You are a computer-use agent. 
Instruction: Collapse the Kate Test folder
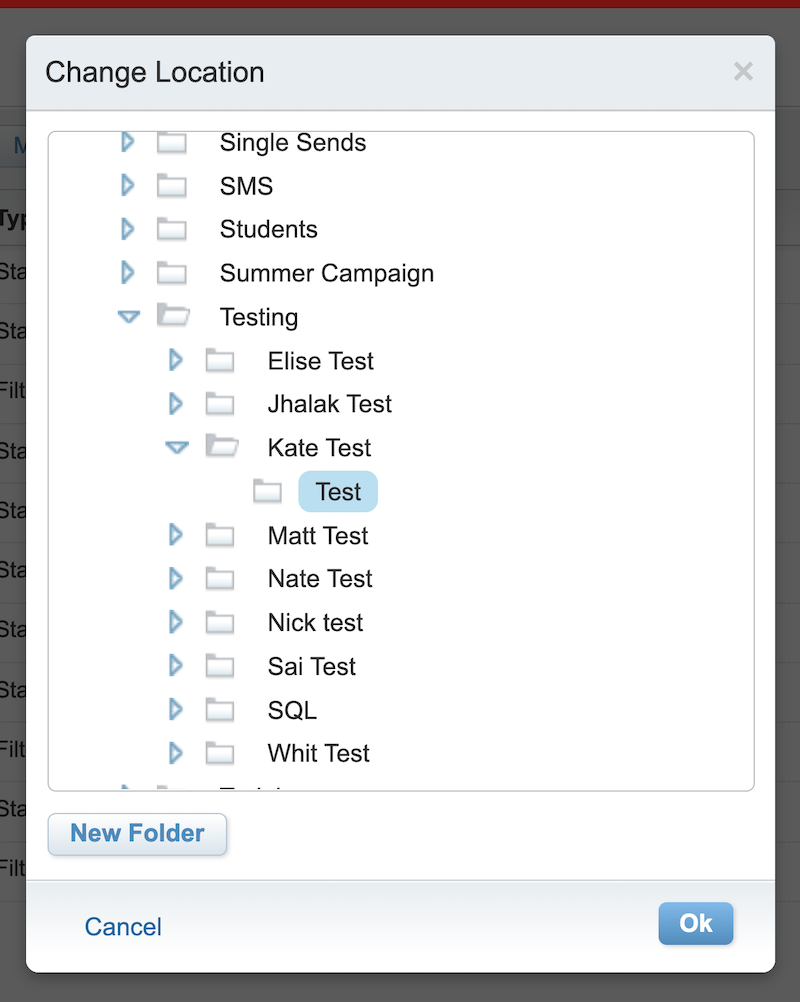(177, 447)
